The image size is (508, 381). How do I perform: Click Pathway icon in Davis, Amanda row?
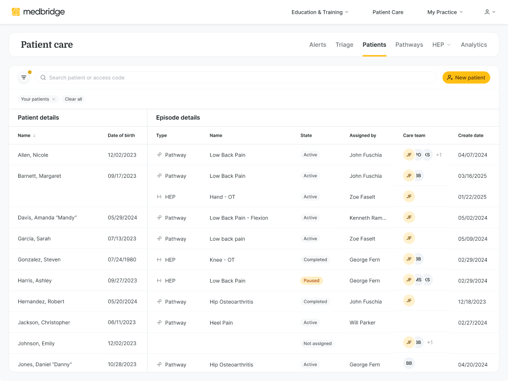[159, 218]
